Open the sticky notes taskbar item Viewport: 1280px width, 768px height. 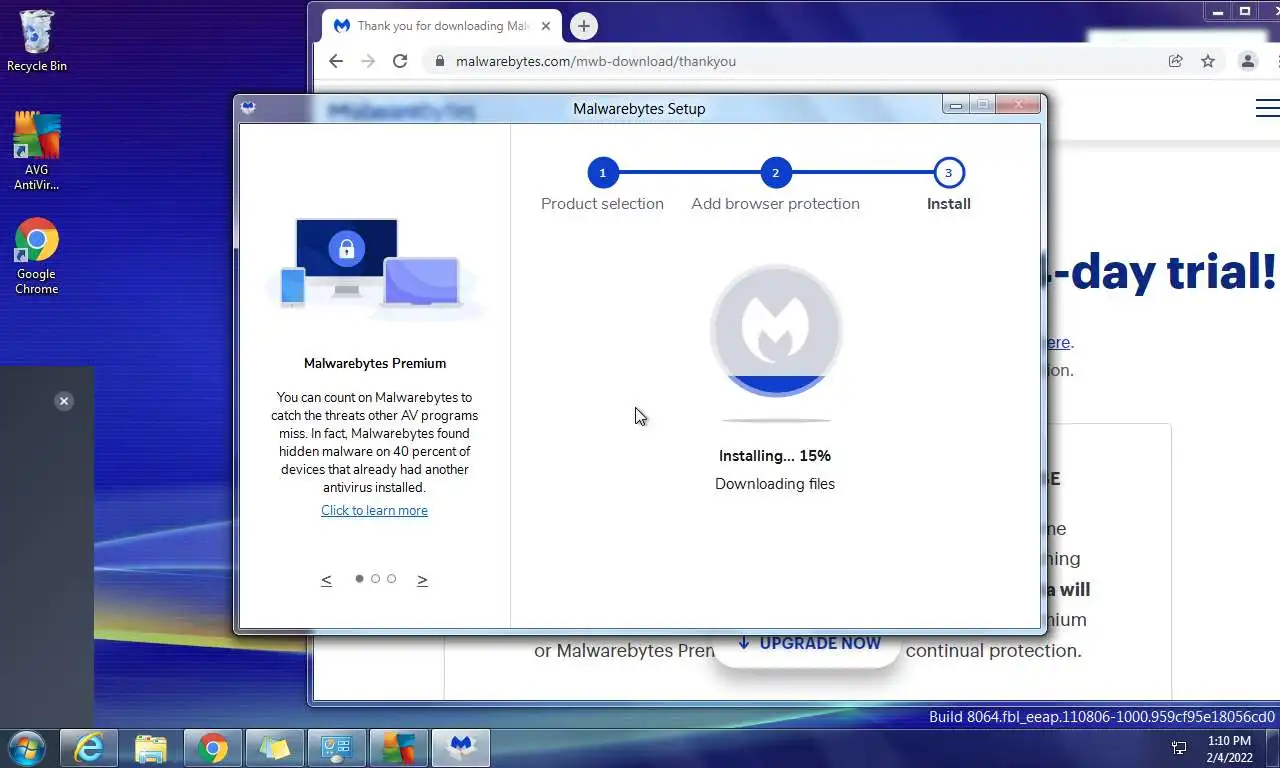click(x=274, y=748)
